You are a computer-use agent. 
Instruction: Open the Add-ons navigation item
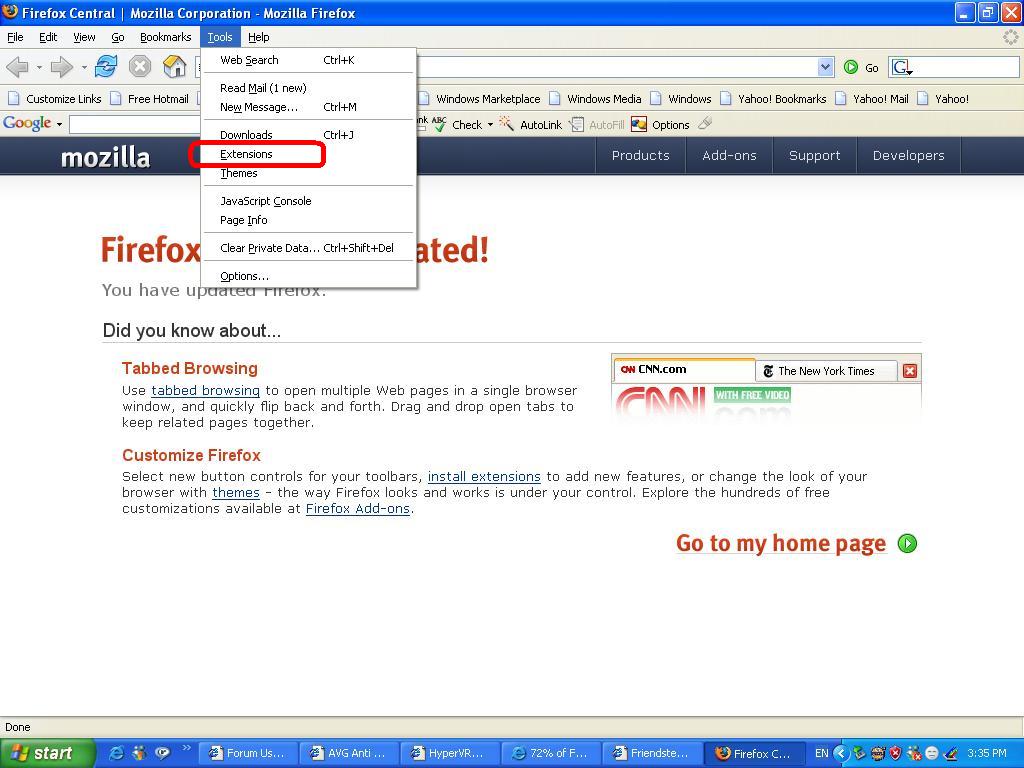(x=729, y=155)
